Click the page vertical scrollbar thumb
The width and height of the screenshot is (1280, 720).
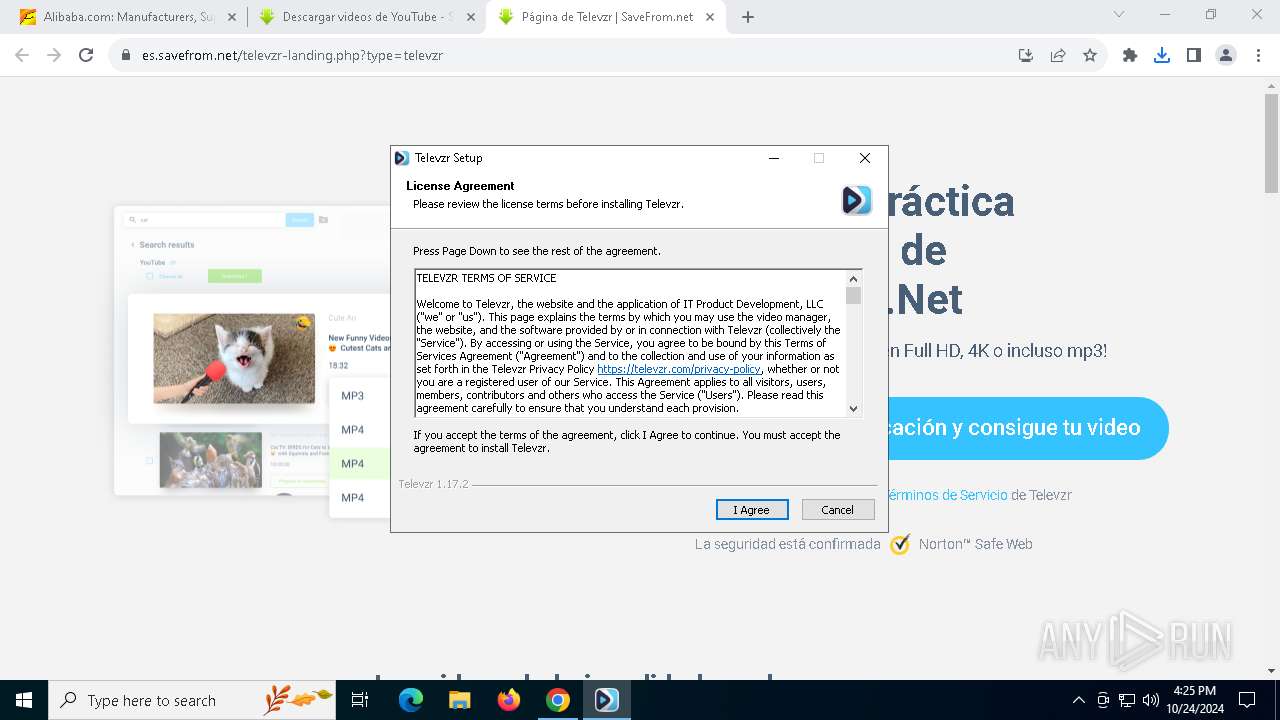1271,142
